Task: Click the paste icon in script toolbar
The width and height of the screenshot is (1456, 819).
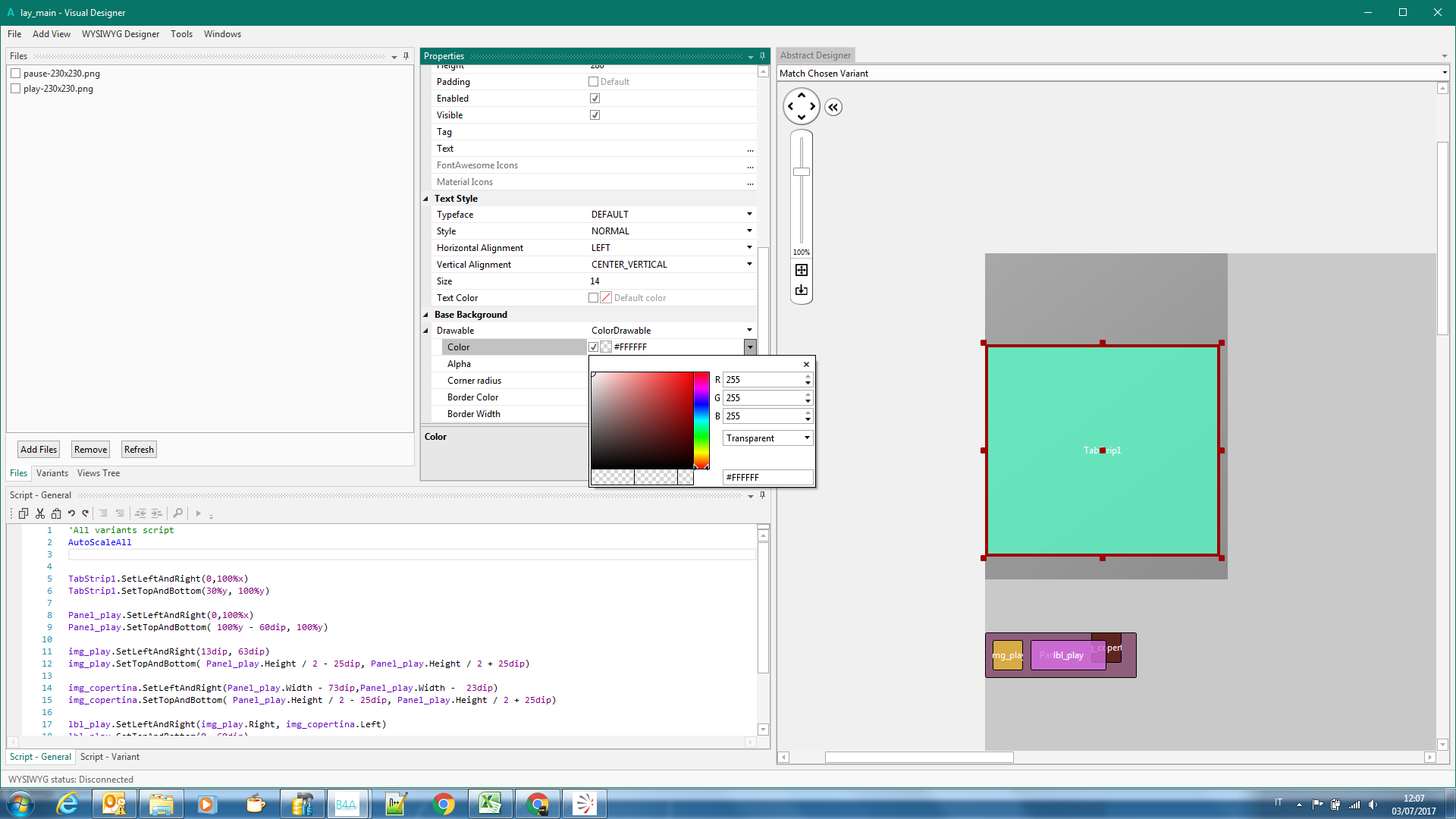Action: pos(56,513)
